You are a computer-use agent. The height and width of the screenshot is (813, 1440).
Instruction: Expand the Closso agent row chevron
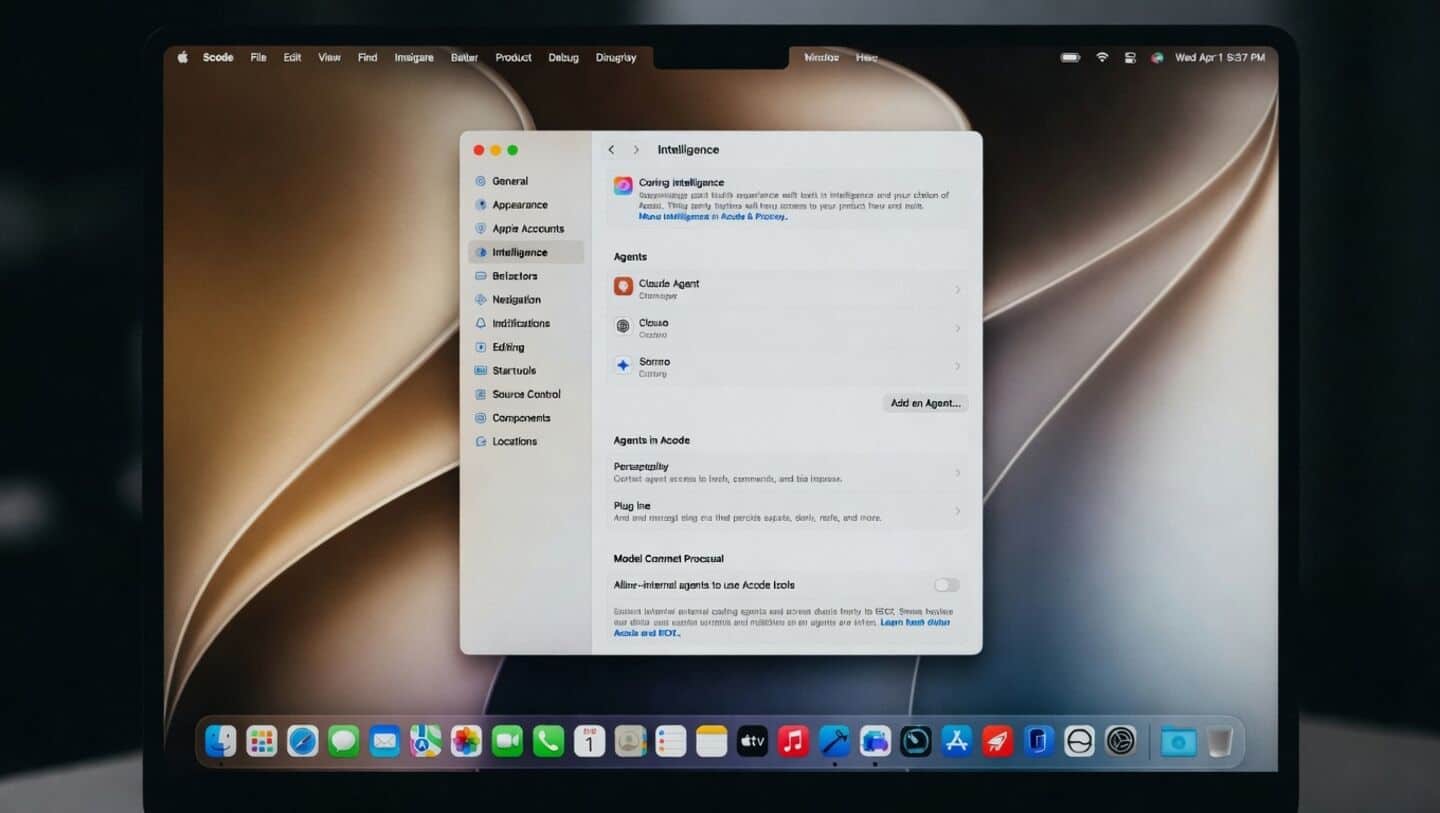click(x=957, y=328)
